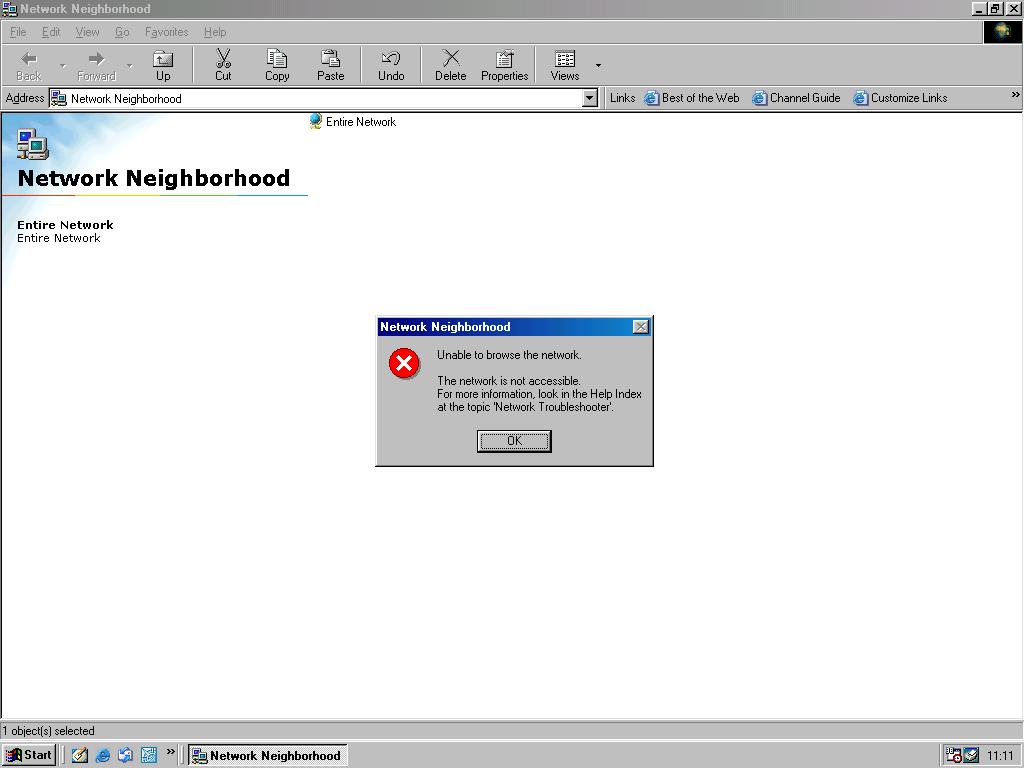Click the Delete toolbar icon
This screenshot has width=1024, height=768.
[450, 63]
